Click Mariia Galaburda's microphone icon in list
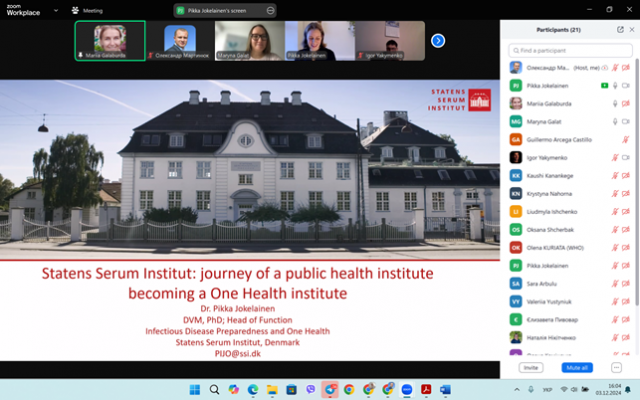 point(615,104)
